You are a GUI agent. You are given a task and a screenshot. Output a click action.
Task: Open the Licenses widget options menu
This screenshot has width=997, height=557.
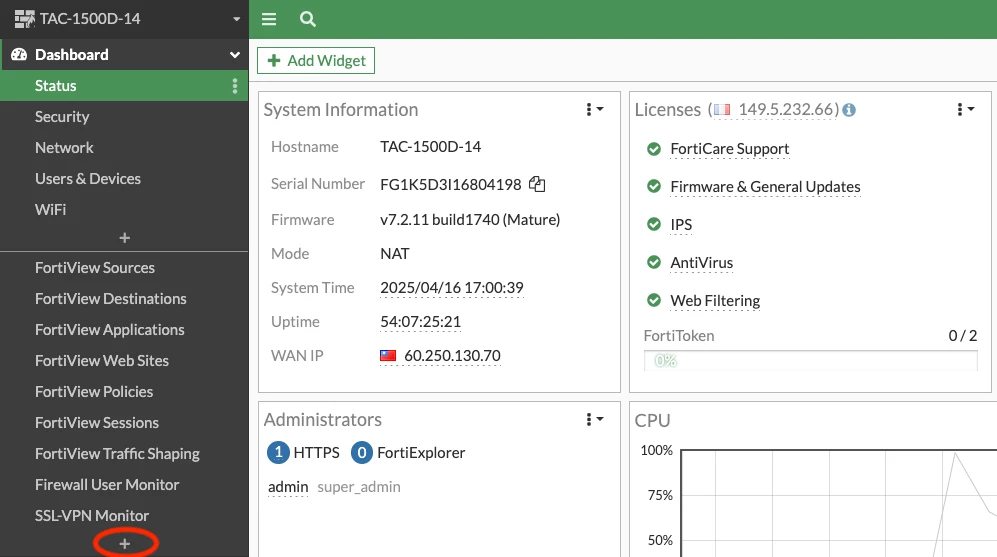965,109
